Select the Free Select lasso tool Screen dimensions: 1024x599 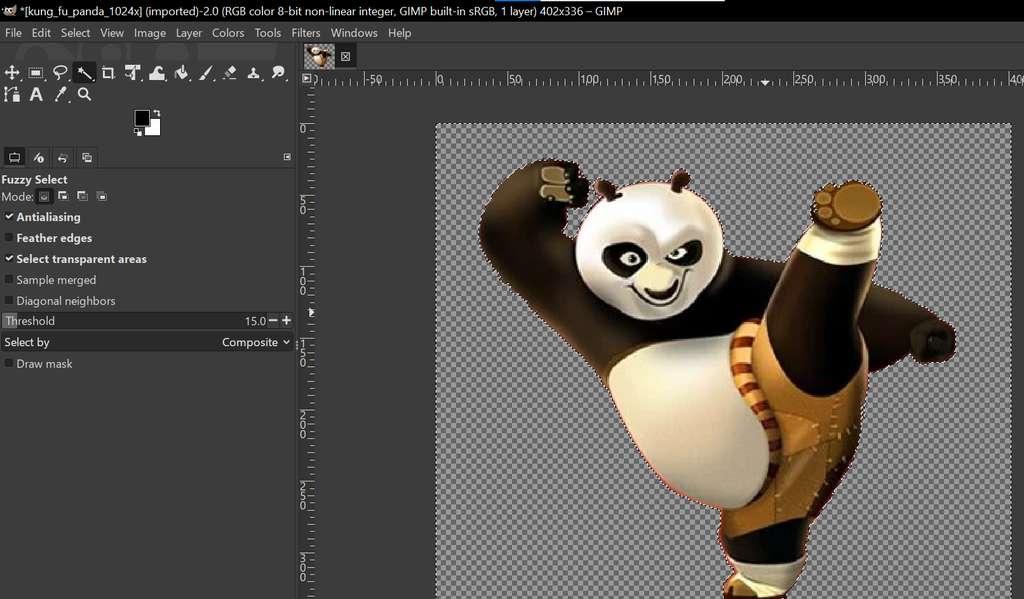[x=60, y=73]
